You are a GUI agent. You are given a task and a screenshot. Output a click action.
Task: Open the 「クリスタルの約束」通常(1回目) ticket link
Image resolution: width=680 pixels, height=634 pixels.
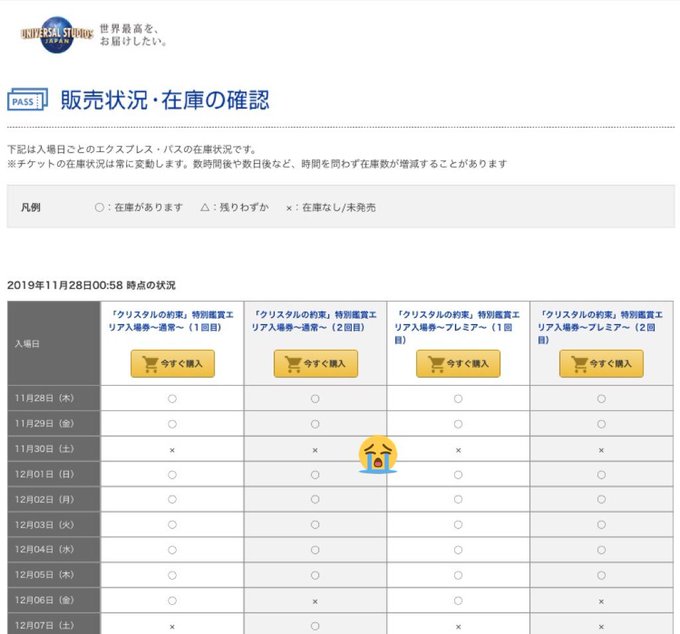[172, 321]
